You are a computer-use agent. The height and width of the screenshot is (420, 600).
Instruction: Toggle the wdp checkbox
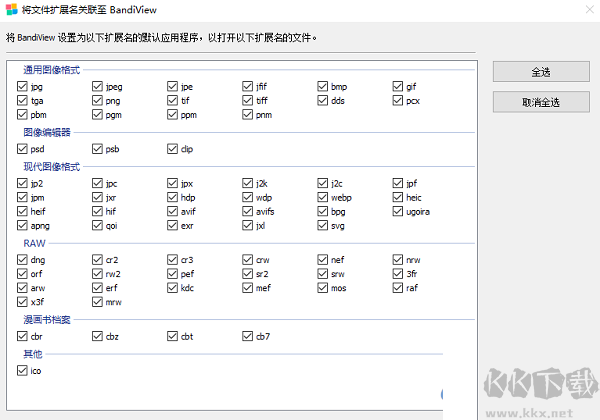pyautogui.click(x=248, y=197)
